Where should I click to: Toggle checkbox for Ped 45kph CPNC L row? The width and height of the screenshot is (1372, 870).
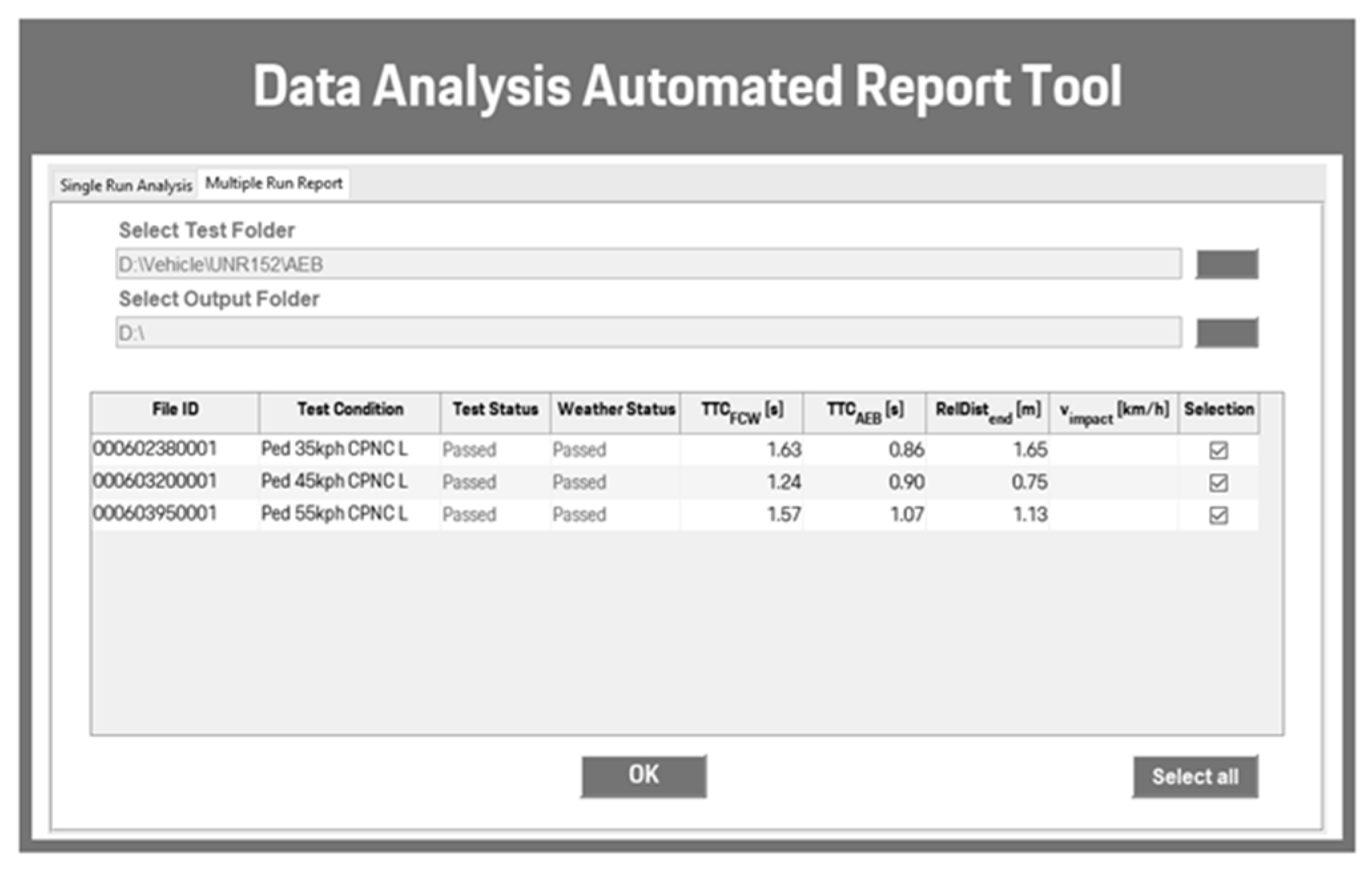pos(1218,483)
